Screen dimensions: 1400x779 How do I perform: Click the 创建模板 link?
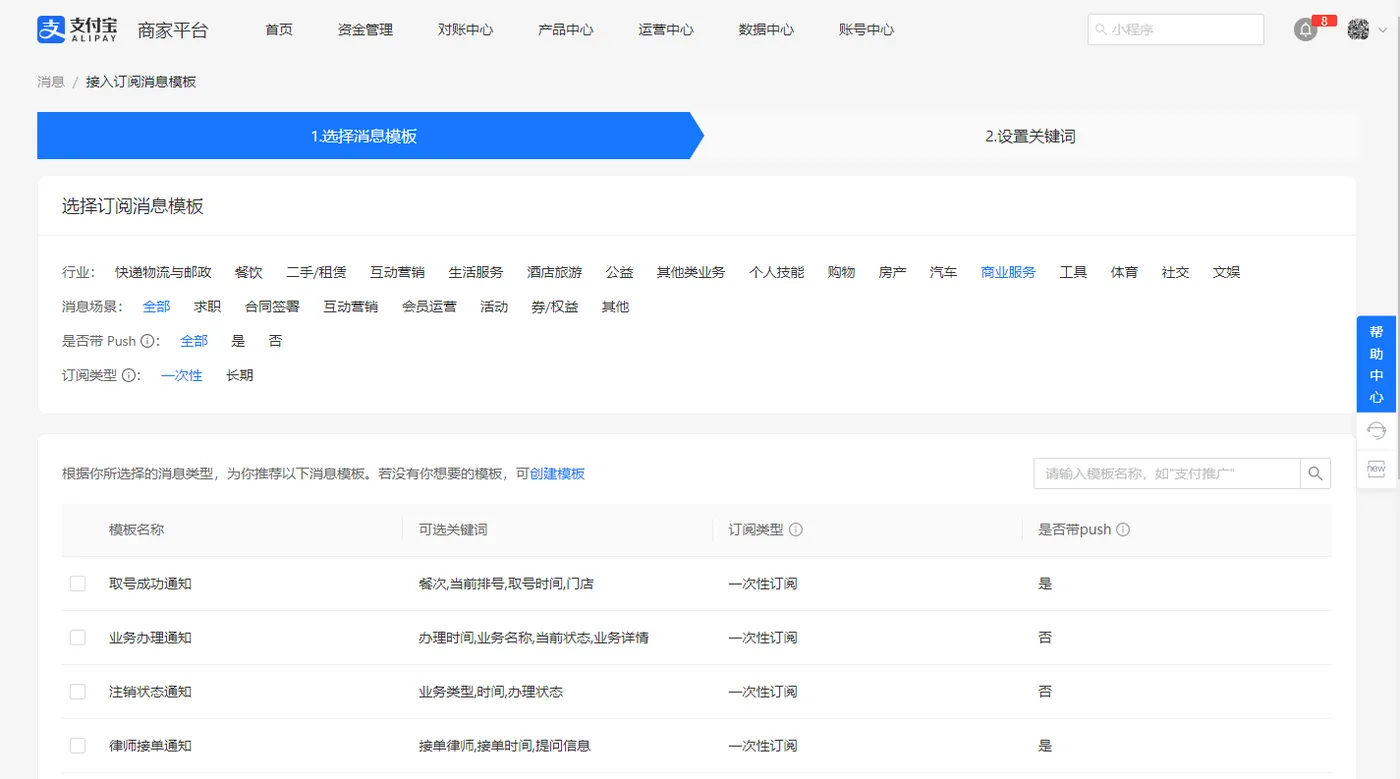click(557, 474)
